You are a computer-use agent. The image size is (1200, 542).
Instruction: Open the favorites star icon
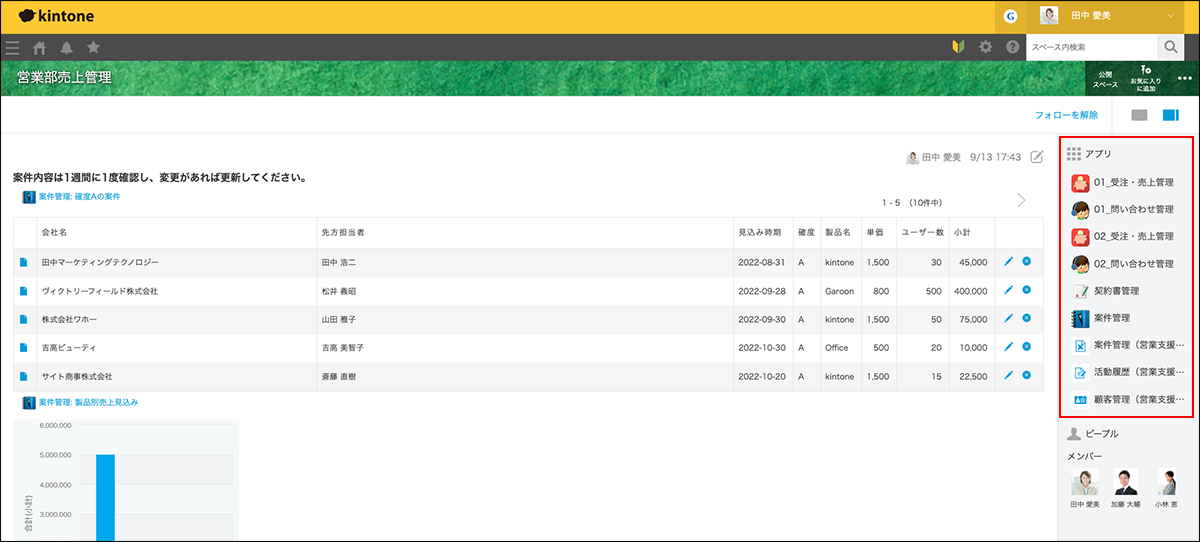pos(93,47)
